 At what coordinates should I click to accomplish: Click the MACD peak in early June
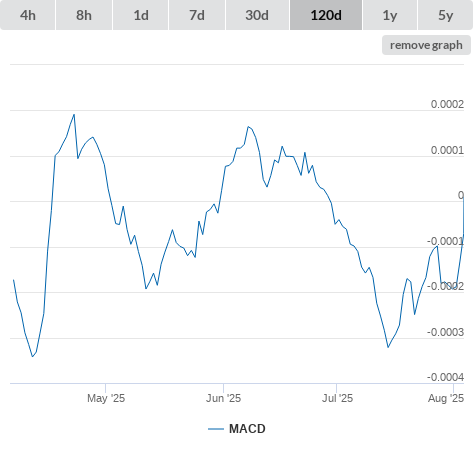pos(248,127)
